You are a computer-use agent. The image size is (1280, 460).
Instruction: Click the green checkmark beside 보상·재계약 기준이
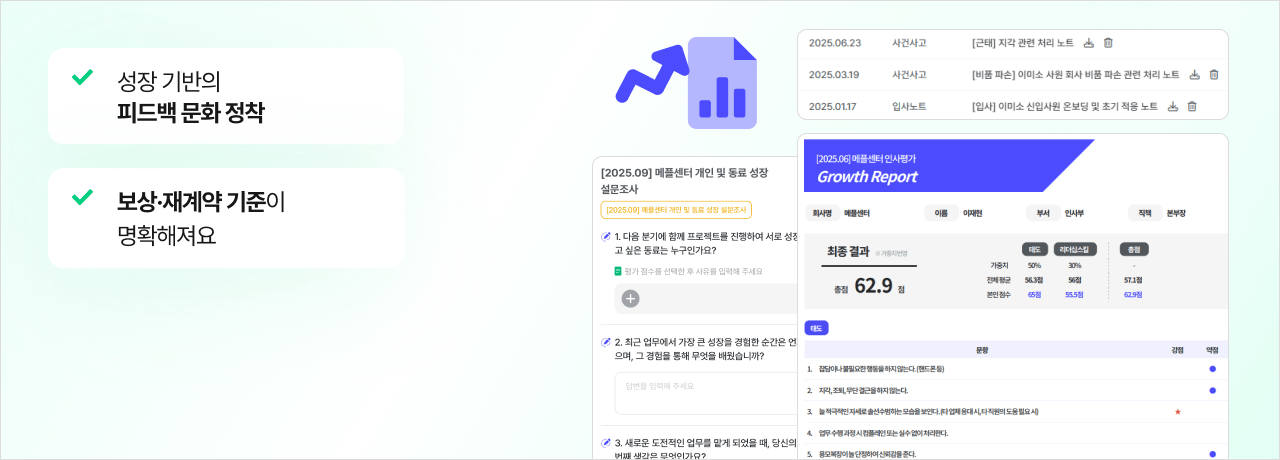click(83, 197)
